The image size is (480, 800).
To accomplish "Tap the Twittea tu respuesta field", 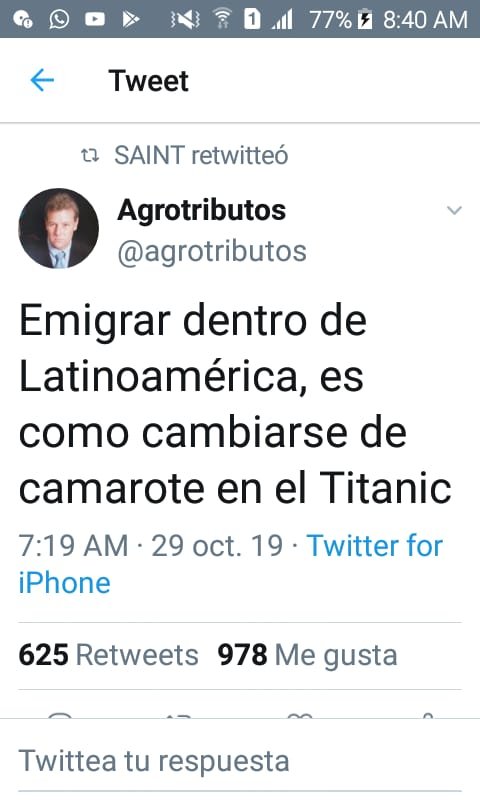I will pyautogui.click(x=240, y=761).
